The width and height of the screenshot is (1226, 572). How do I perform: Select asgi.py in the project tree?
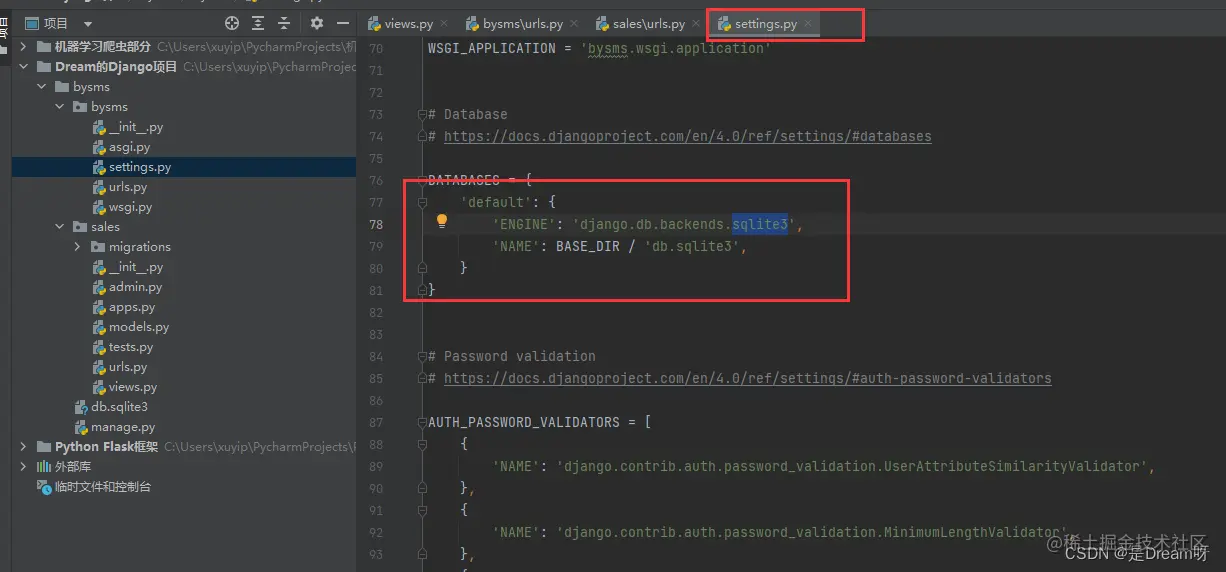pyautogui.click(x=129, y=147)
